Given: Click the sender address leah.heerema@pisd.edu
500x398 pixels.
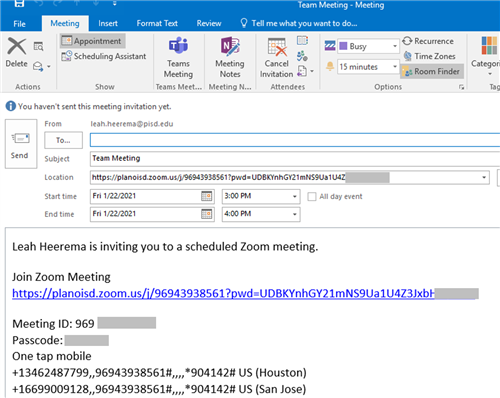Looking at the screenshot, I should (x=132, y=124).
